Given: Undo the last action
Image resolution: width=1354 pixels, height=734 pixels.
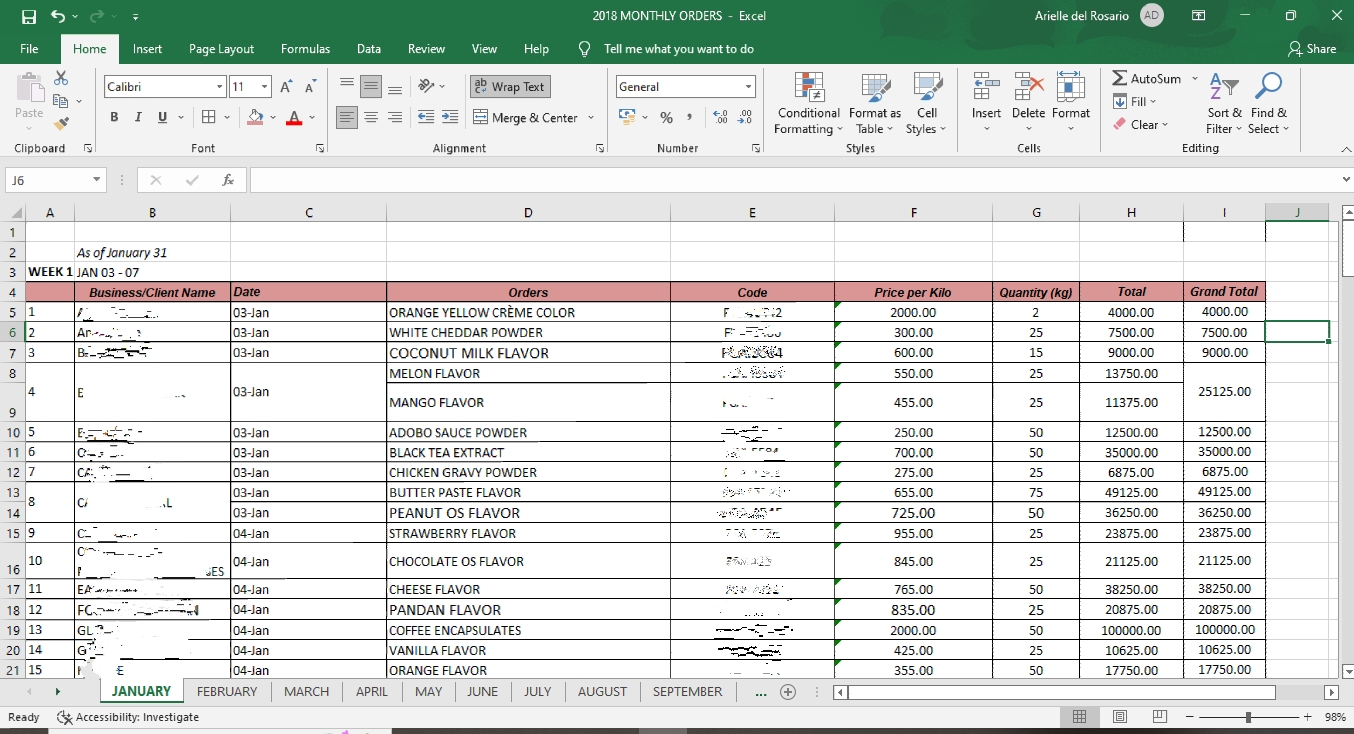Looking at the screenshot, I should pyautogui.click(x=58, y=16).
